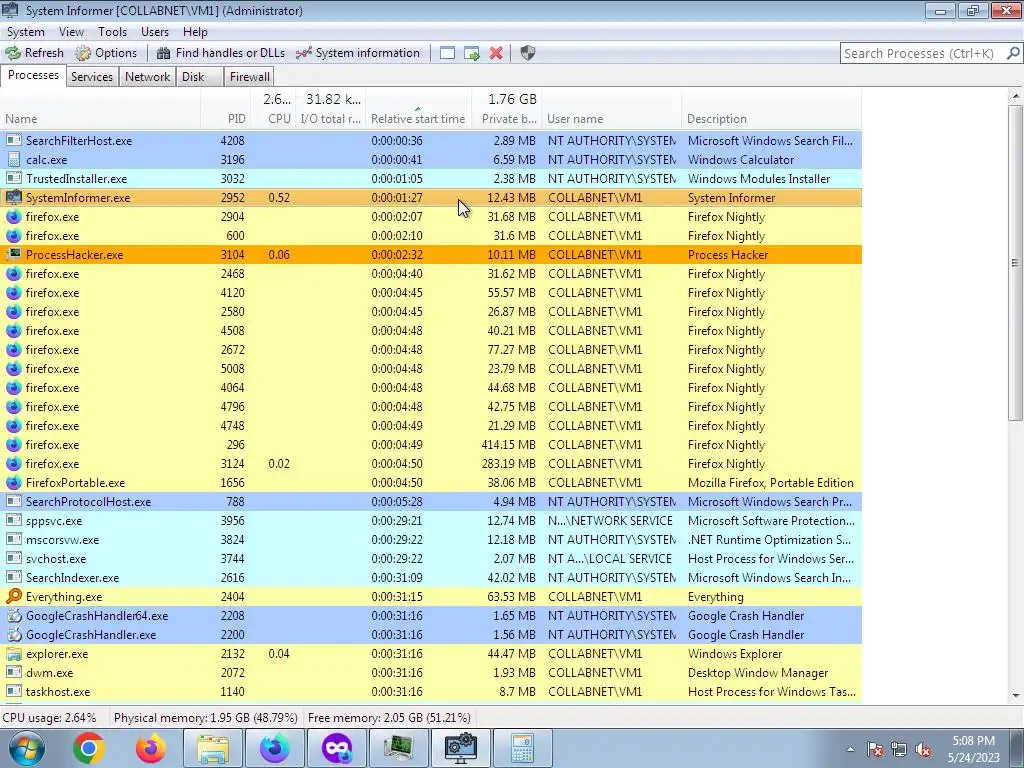Open the Help menu
The image size is (1024, 768).
195,31
